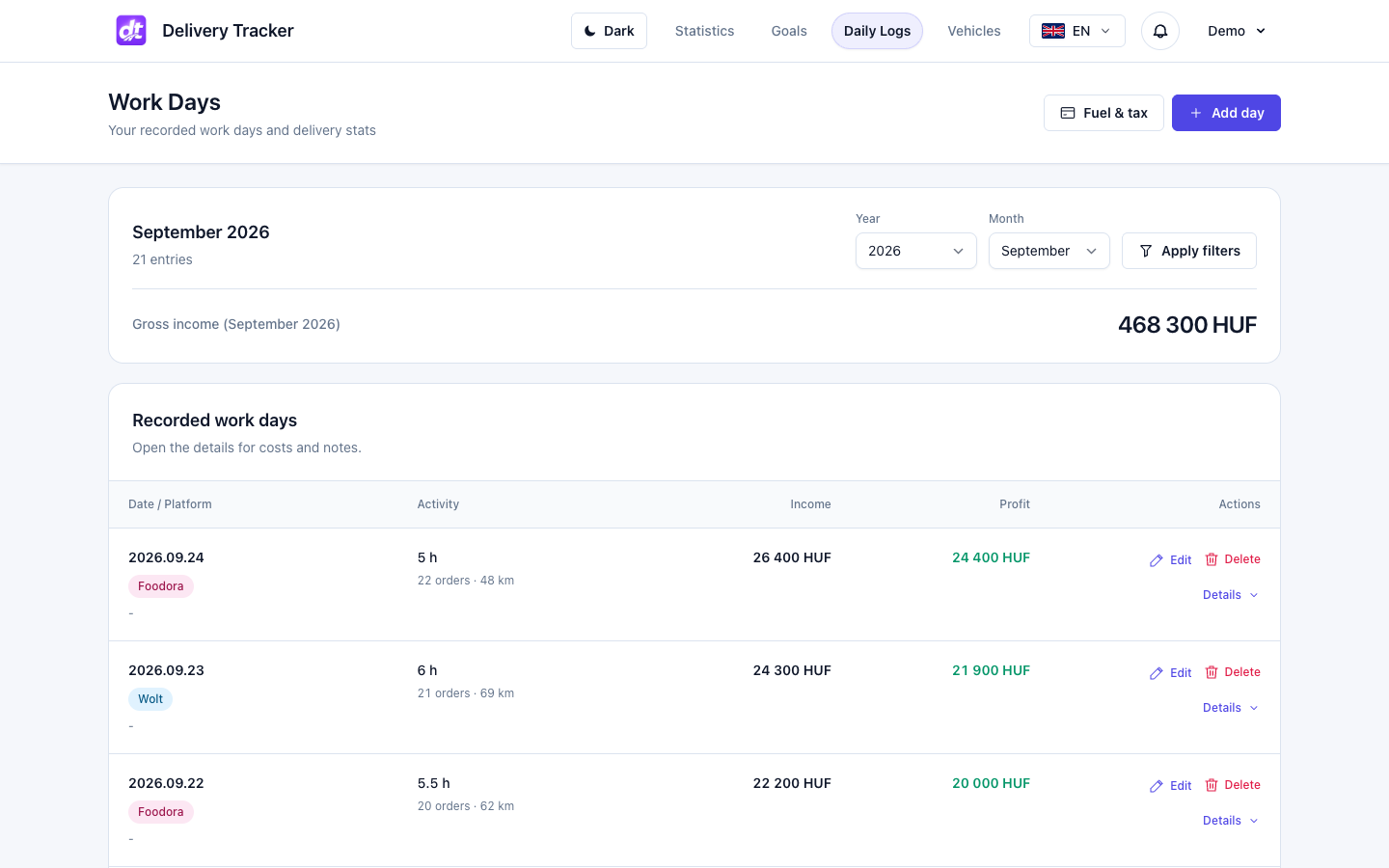
Task: Click the 24 300 HUF income value
Action: [792, 670]
